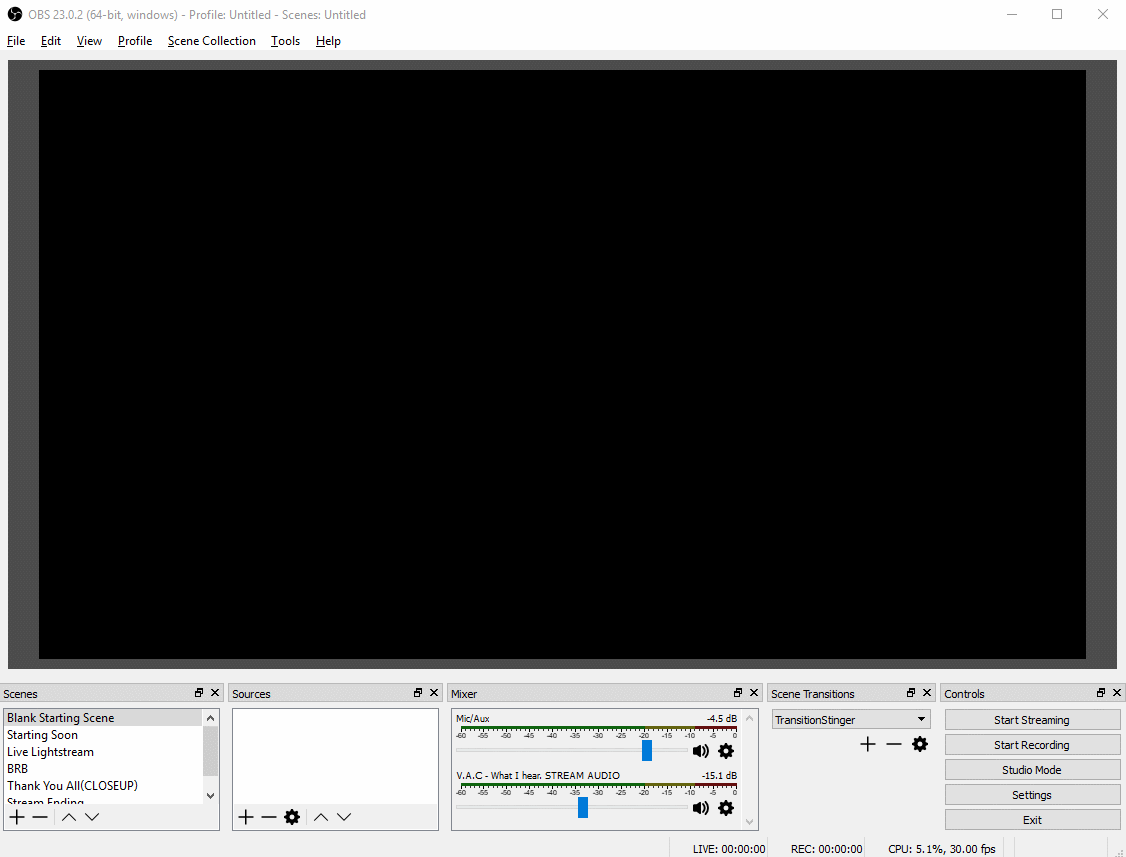Screen dimensions: 1126x857
Task: Open transition properties with the gear icon
Action: pos(920,744)
